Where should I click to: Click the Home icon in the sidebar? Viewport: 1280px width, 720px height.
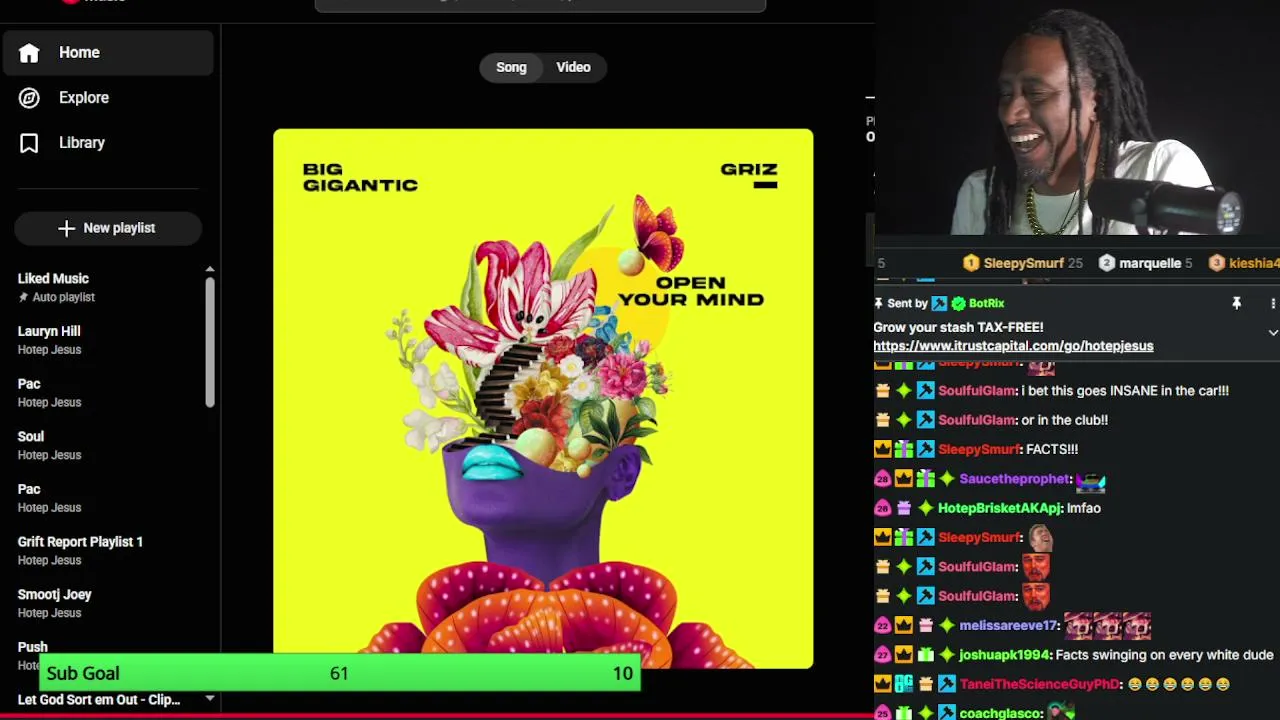pyautogui.click(x=29, y=53)
